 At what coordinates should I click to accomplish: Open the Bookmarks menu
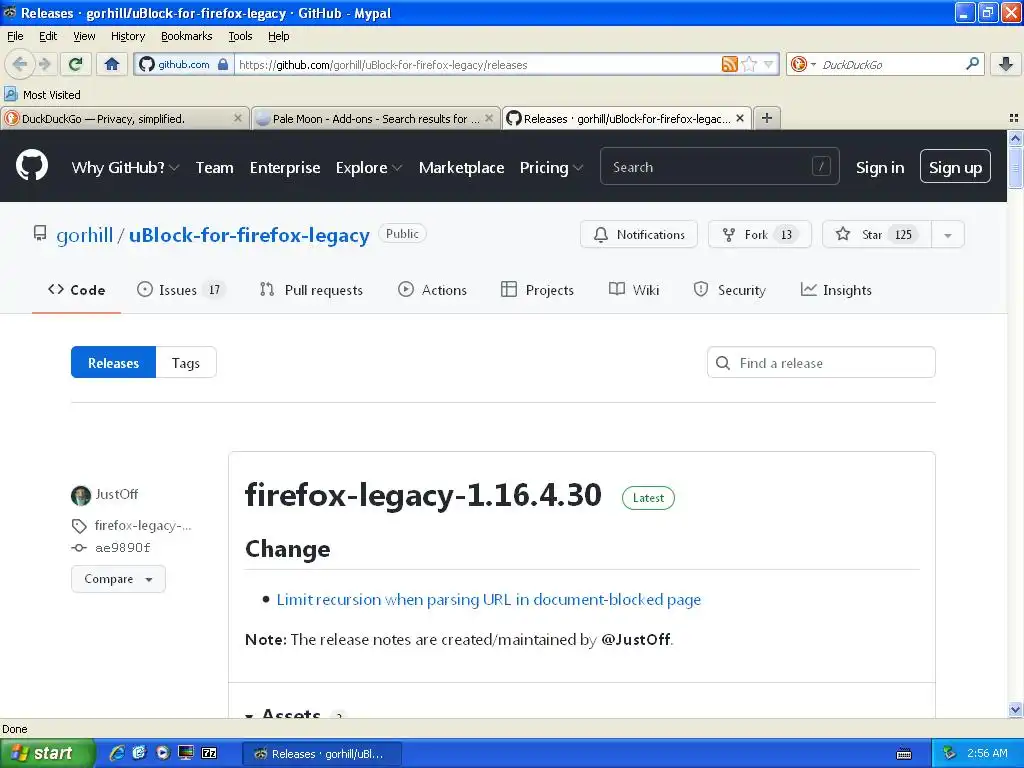click(x=187, y=36)
